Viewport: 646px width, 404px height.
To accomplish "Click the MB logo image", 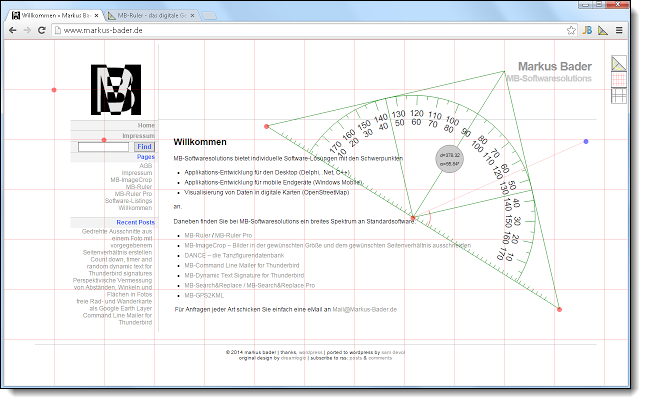I will point(116,90).
